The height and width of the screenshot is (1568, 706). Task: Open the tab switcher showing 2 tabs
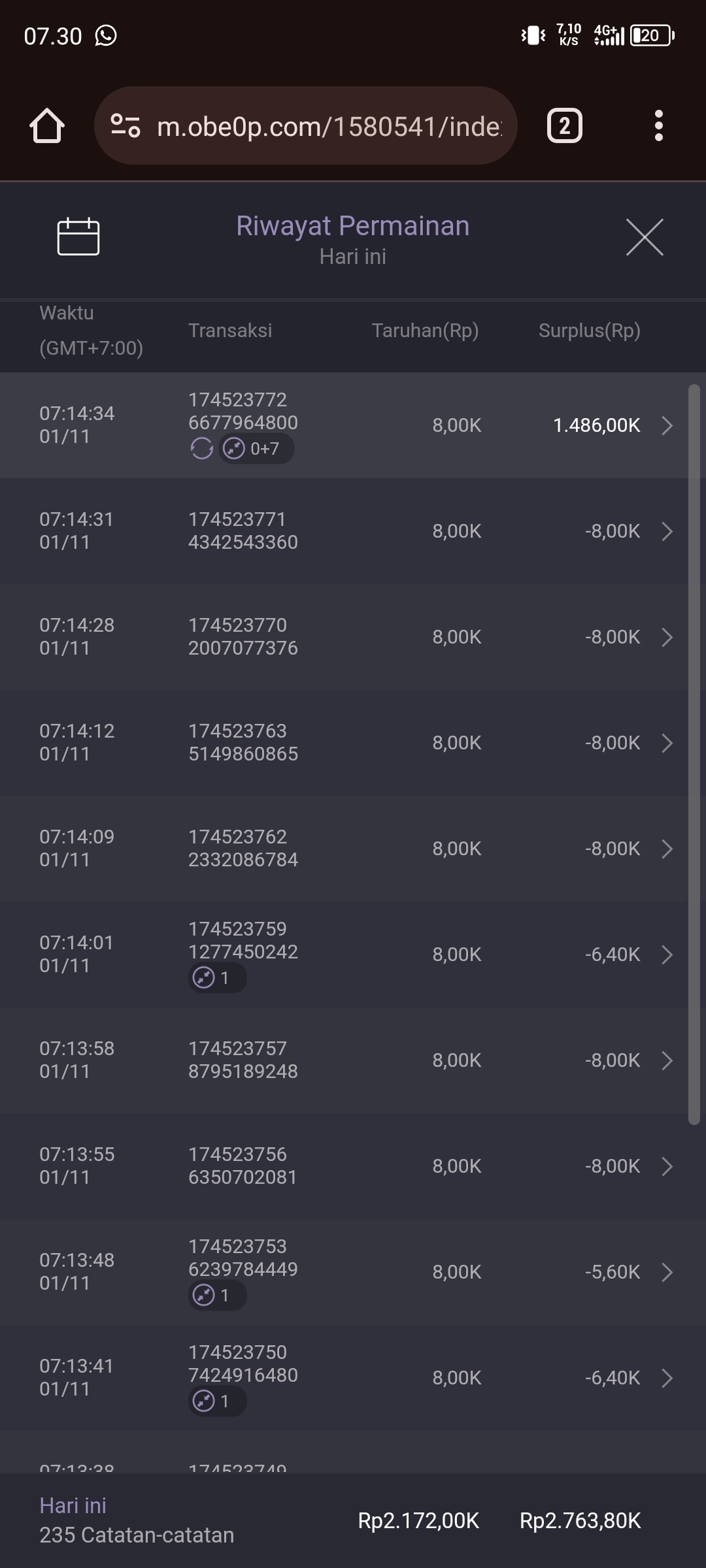(564, 125)
